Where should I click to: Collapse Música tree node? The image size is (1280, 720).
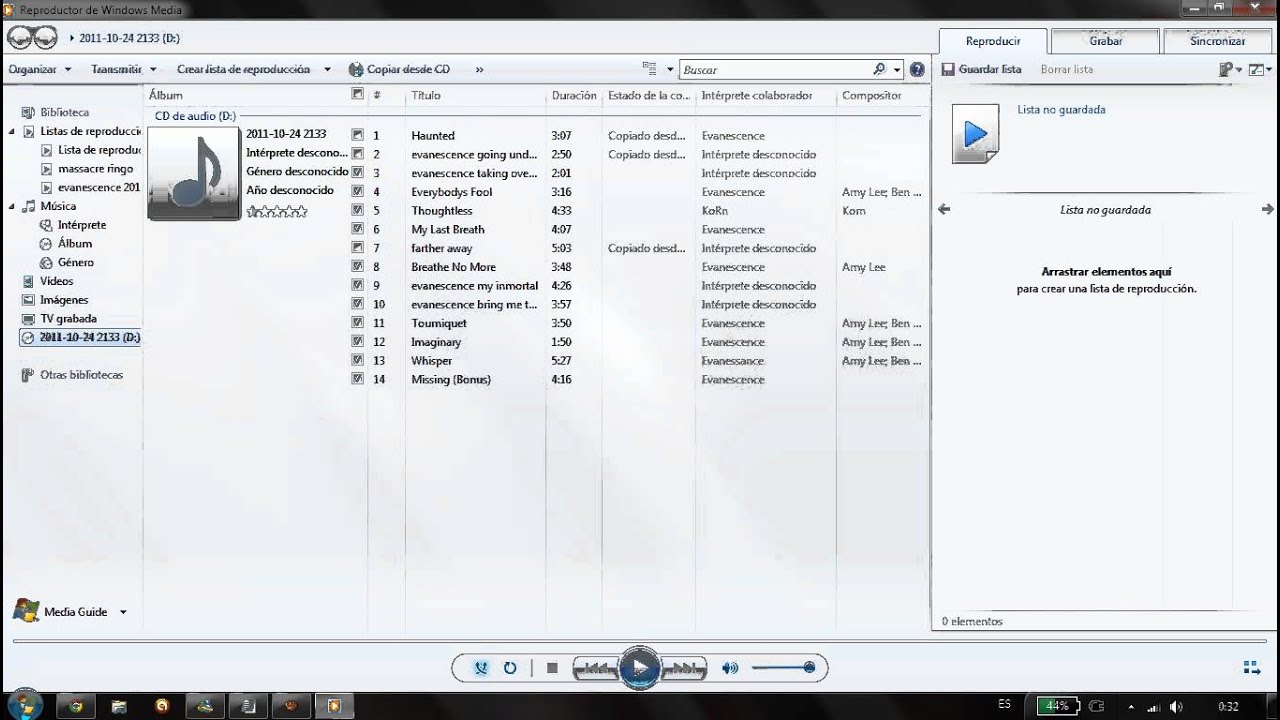[12, 207]
